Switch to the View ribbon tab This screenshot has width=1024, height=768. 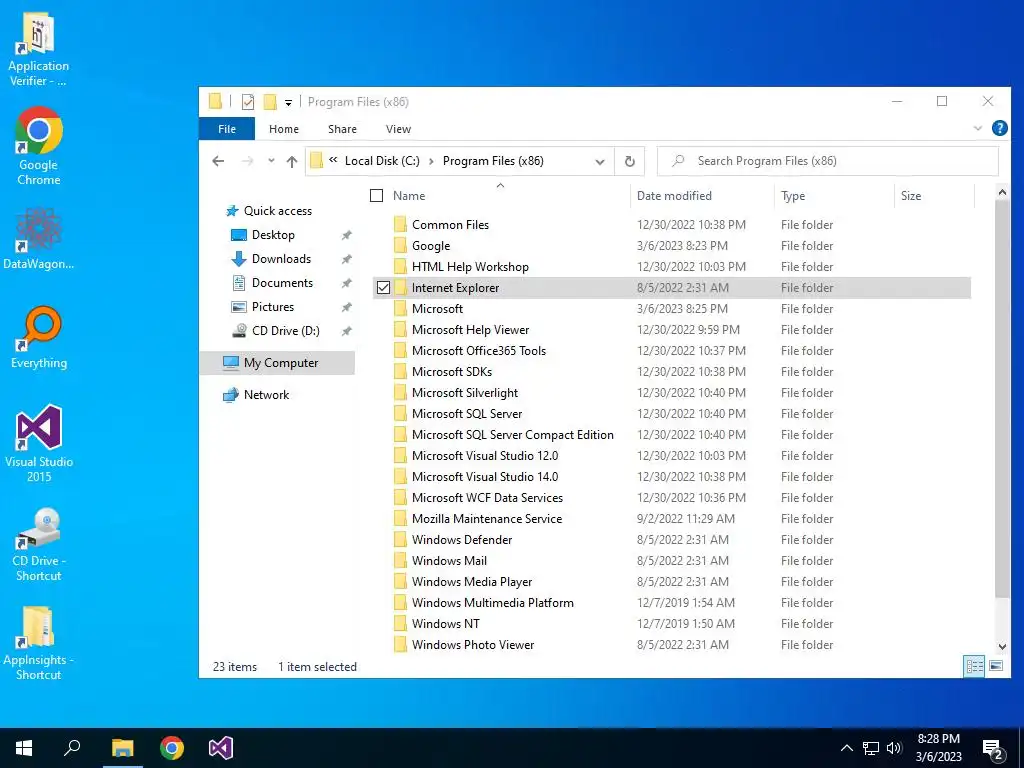tap(398, 129)
